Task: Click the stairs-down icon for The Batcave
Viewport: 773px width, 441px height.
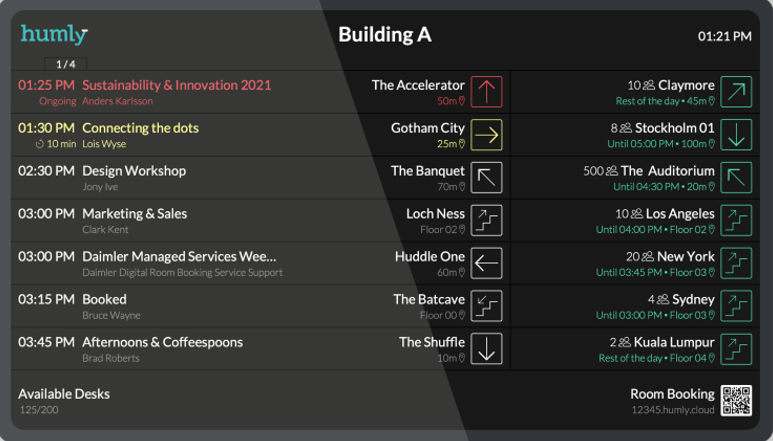Action: [486, 306]
